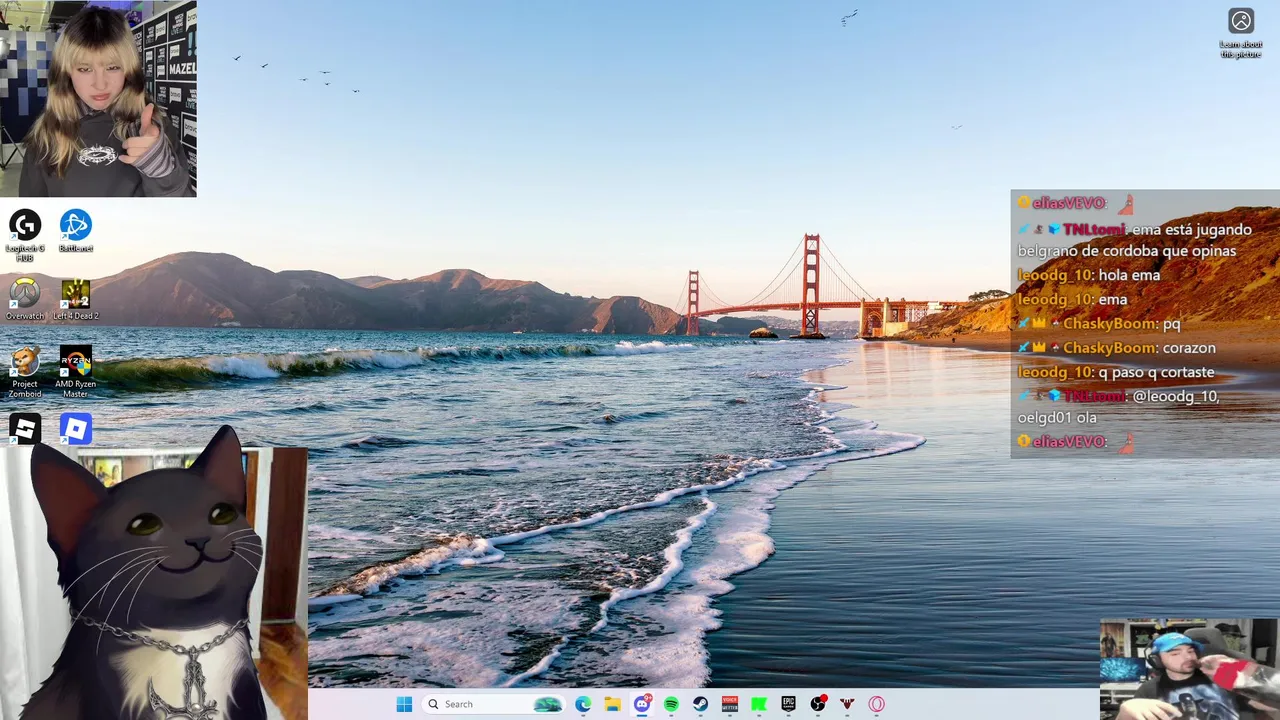The width and height of the screenshot is (1280, 720).
Task: Select the black Roblox desktop shortcut
Action: pyautogui.click(x=25, y=429)
